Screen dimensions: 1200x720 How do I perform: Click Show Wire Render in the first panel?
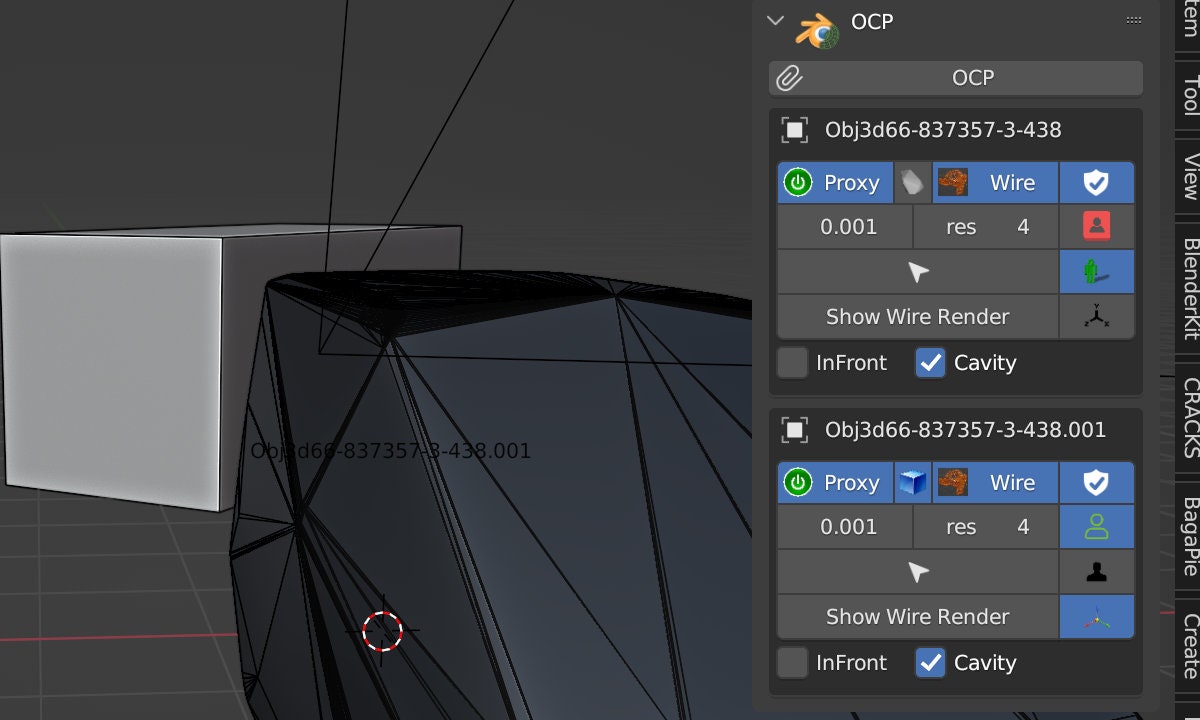pos(916,316)
